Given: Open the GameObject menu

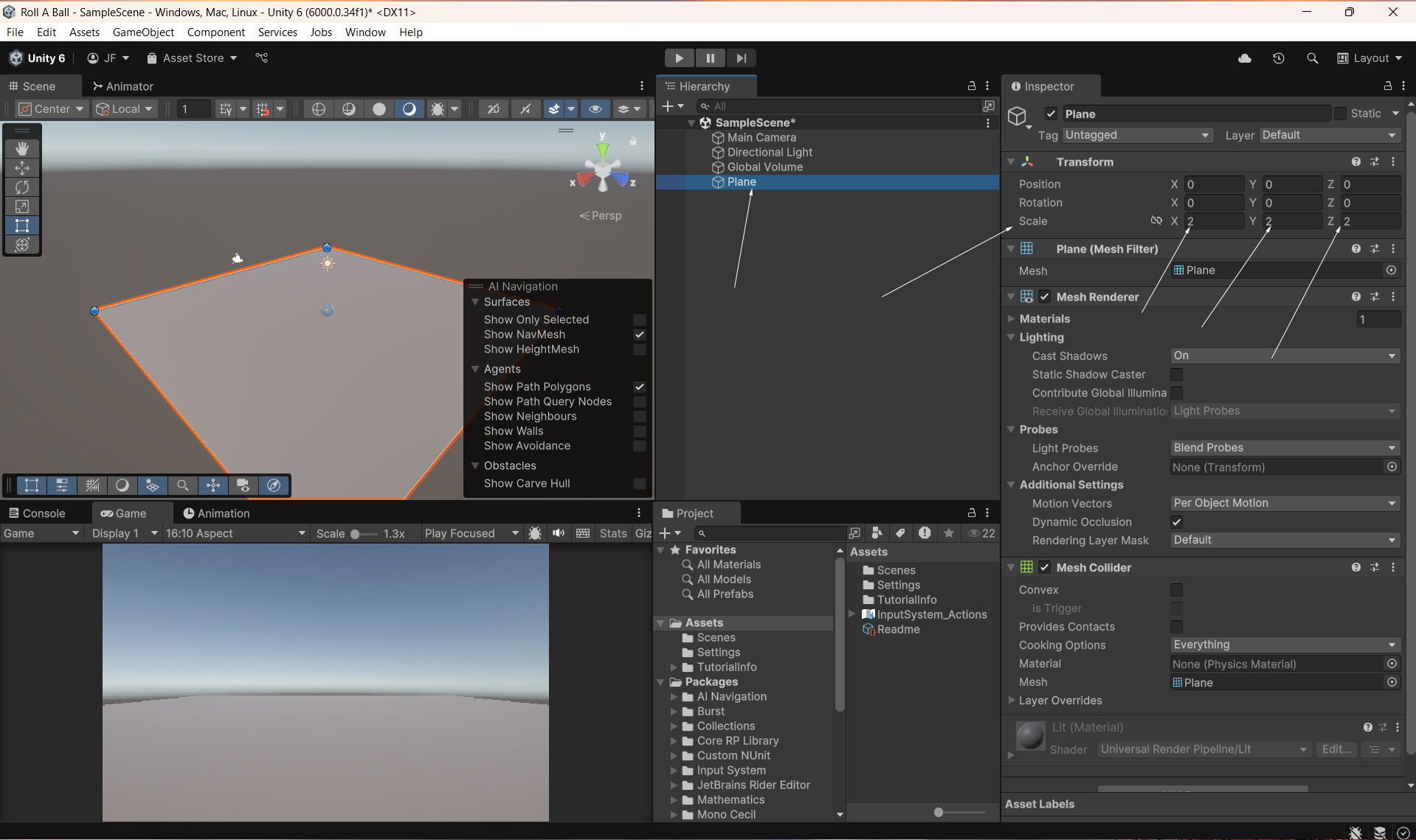Looking at the screenshot, I should point(143,32).
